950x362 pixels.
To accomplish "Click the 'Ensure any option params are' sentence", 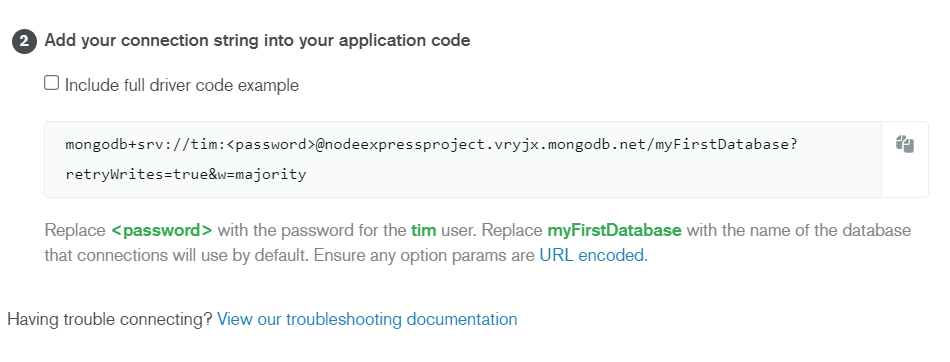I will tap(424, 255).
